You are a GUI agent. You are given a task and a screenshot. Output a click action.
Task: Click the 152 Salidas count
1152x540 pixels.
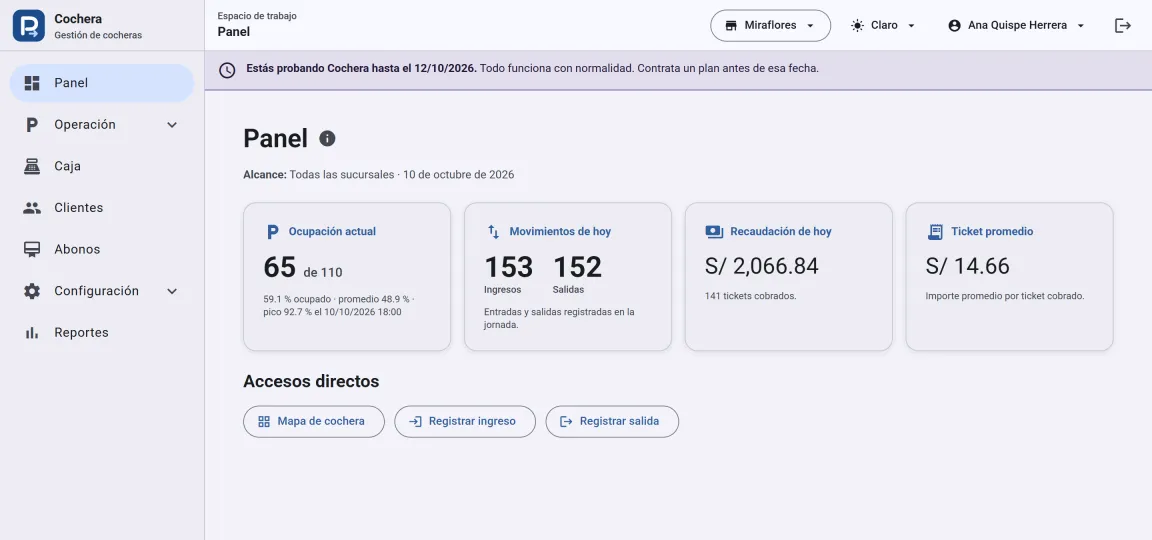point(577,267)
